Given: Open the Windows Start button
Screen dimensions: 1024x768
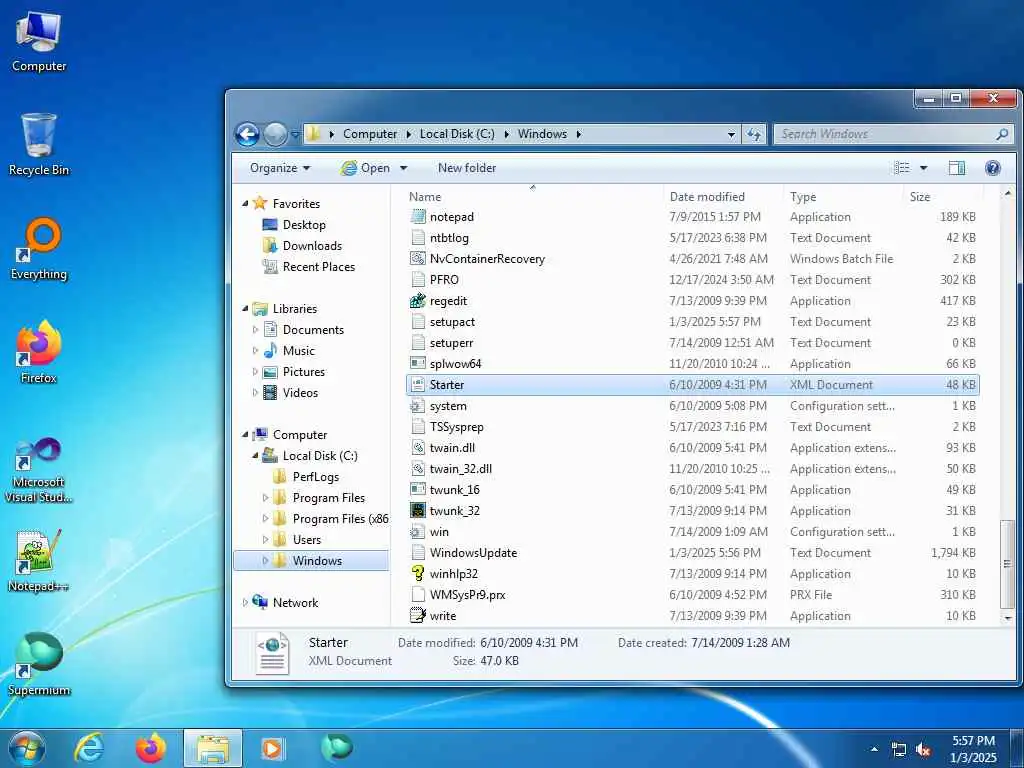Looking at the screenshot, I should (27, 748).
